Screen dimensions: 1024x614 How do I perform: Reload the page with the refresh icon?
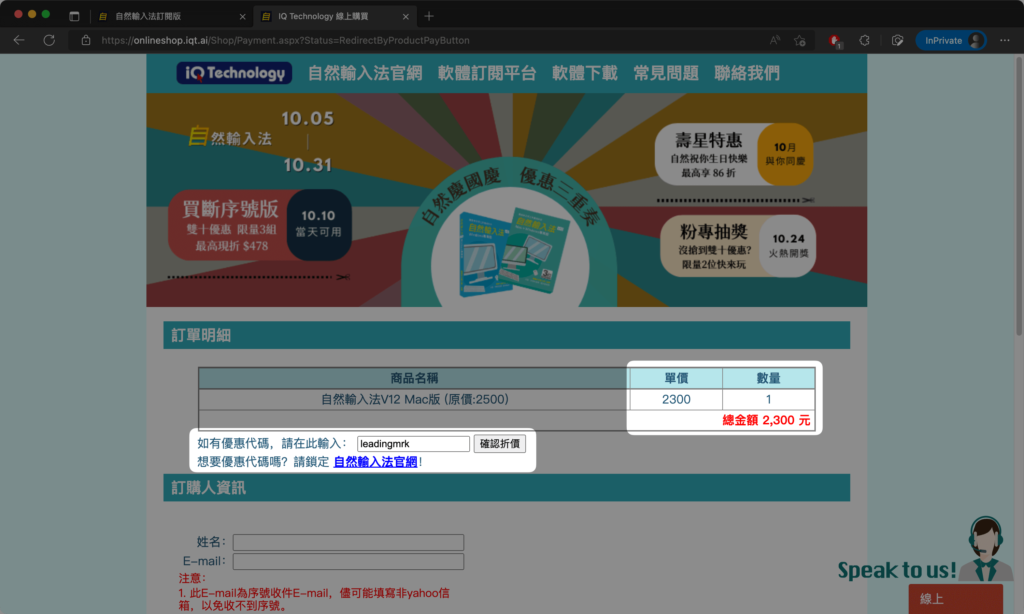[x=49, y=40]
